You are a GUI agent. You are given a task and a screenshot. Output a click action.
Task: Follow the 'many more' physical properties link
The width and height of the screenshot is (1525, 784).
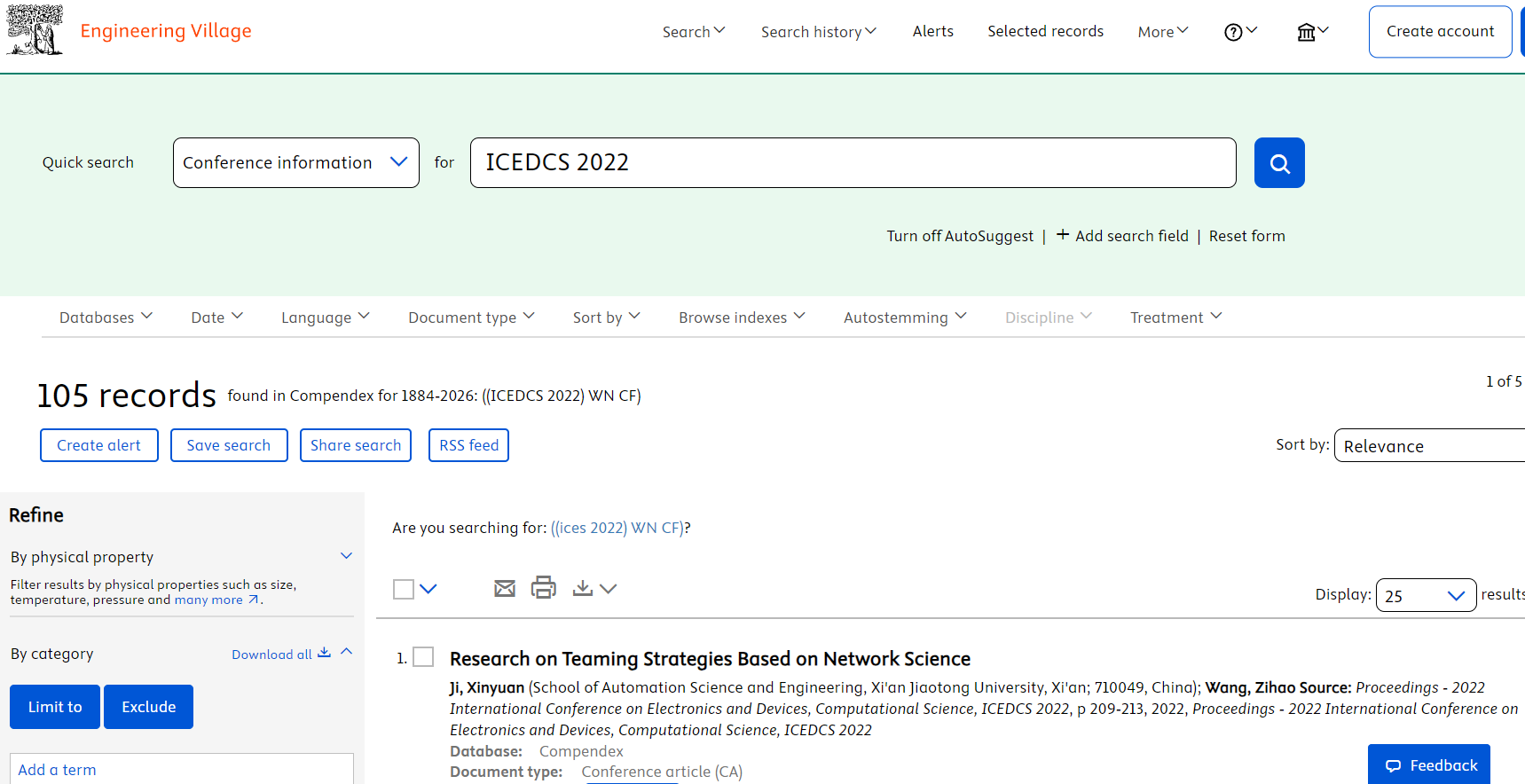click(x=216, y=600)
